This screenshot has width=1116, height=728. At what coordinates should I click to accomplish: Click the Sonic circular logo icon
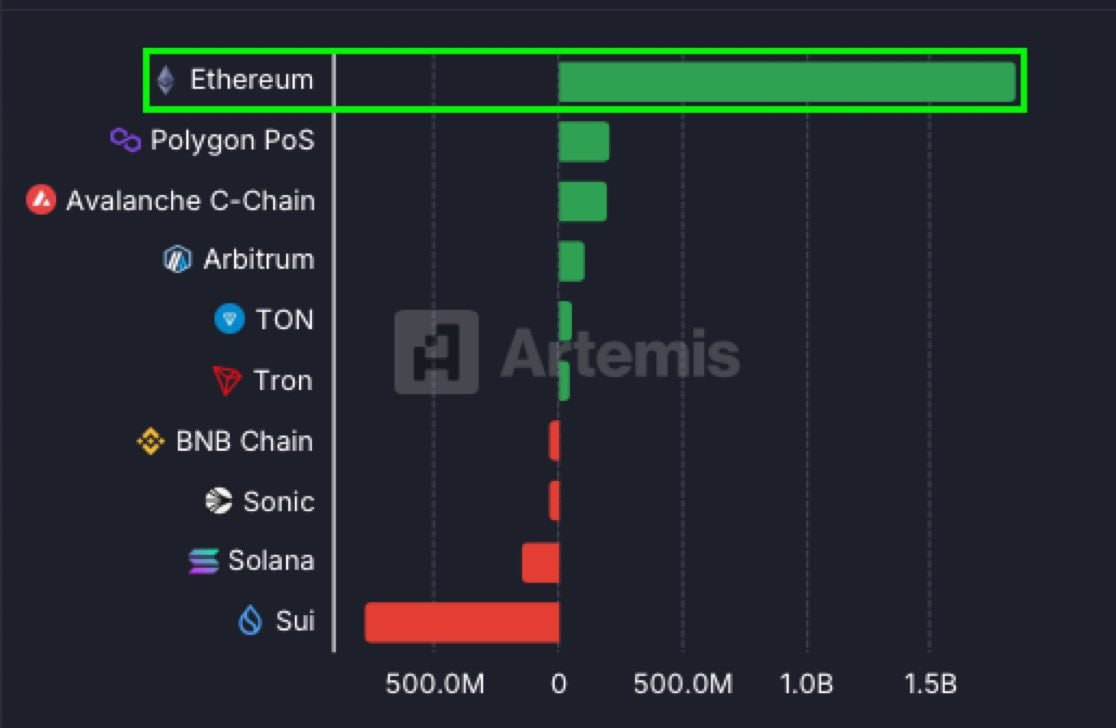[x=219, y=501]
